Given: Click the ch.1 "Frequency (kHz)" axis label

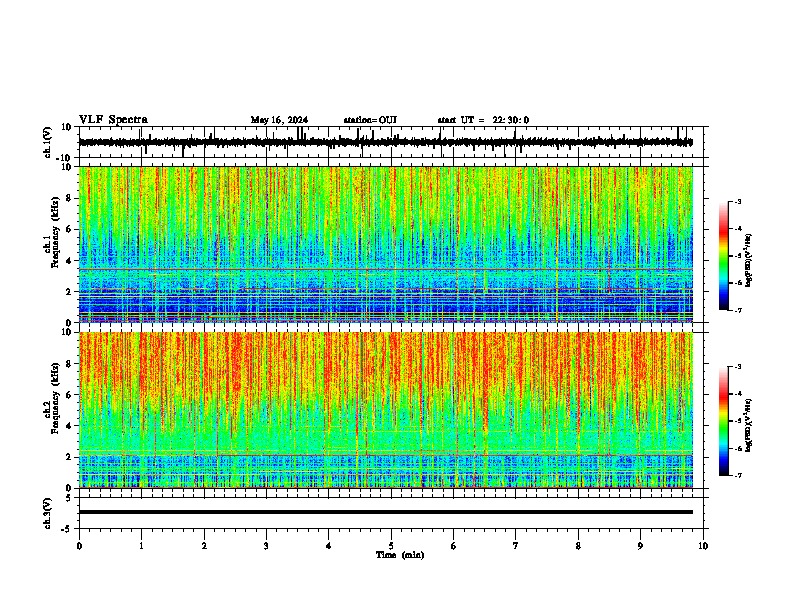Looking at the screenshot, I should [55, 233].
